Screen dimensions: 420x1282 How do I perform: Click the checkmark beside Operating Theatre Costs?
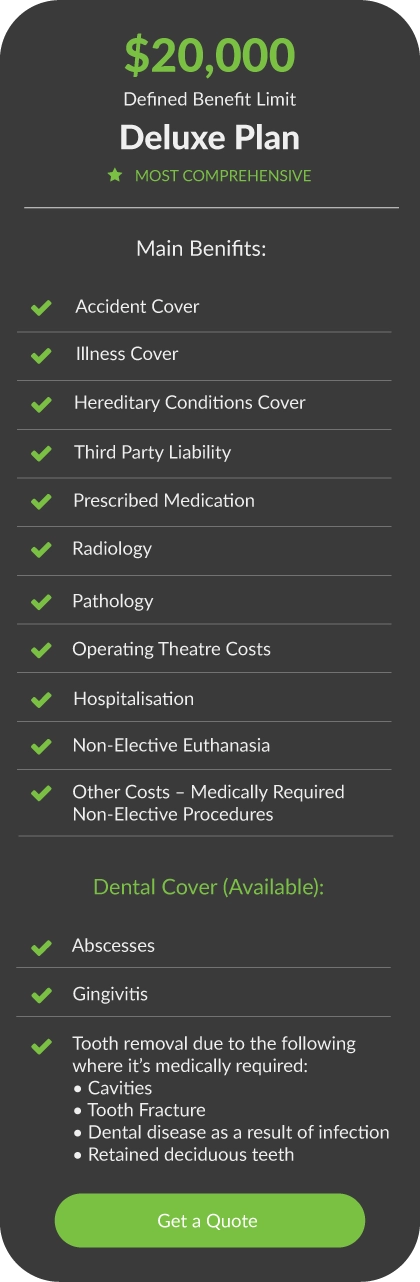pyautogui.click(x=41, y=650)
